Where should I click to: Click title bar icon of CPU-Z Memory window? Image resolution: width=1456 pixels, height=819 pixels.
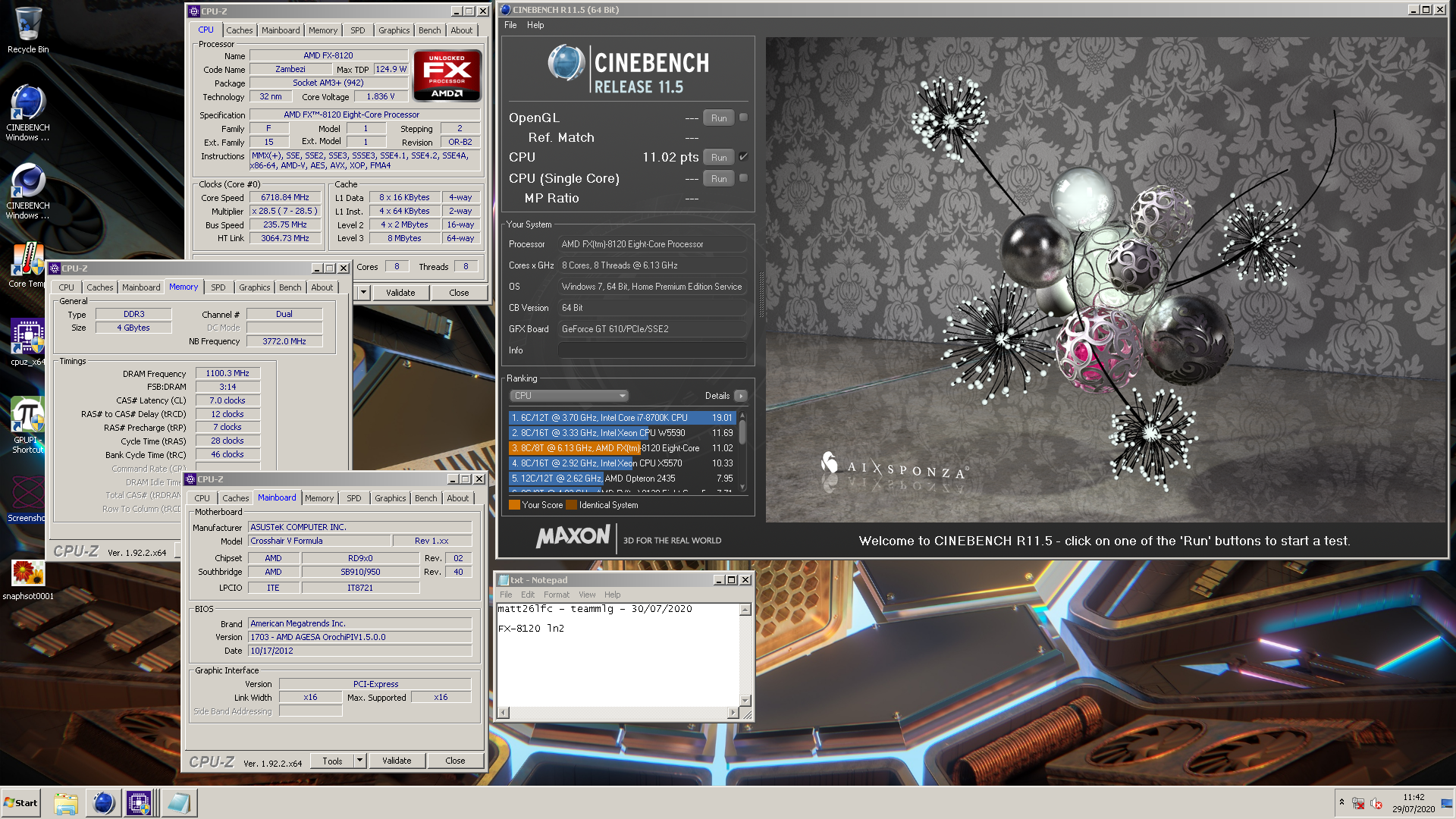point(55,268)
